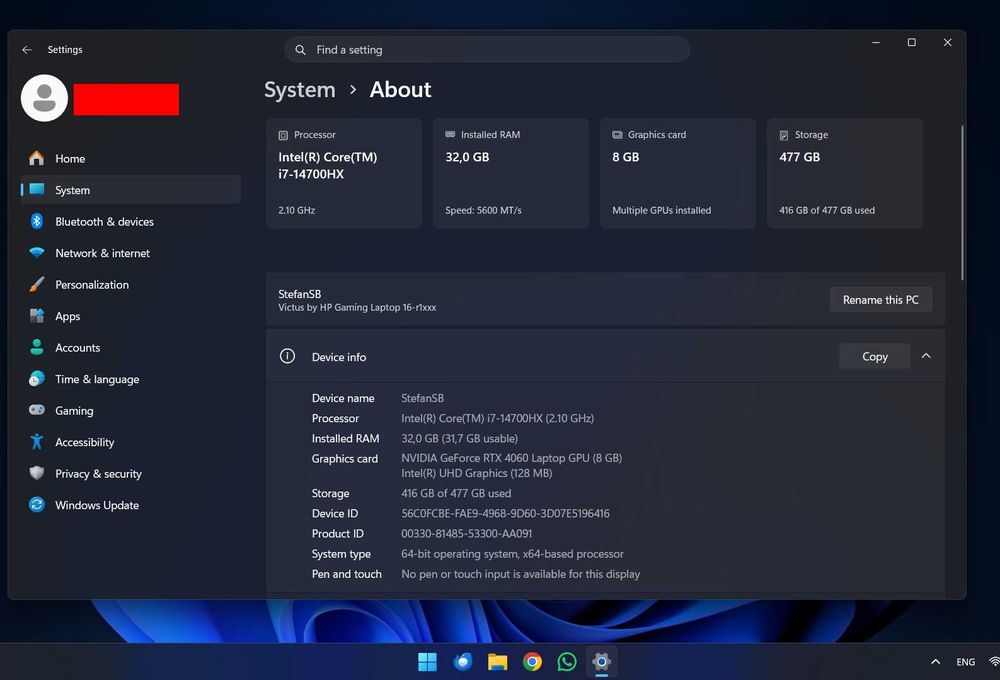This screenshot has height=680, width=1000.
Task: Click the 64-bit operating system text
Action: 512,554
